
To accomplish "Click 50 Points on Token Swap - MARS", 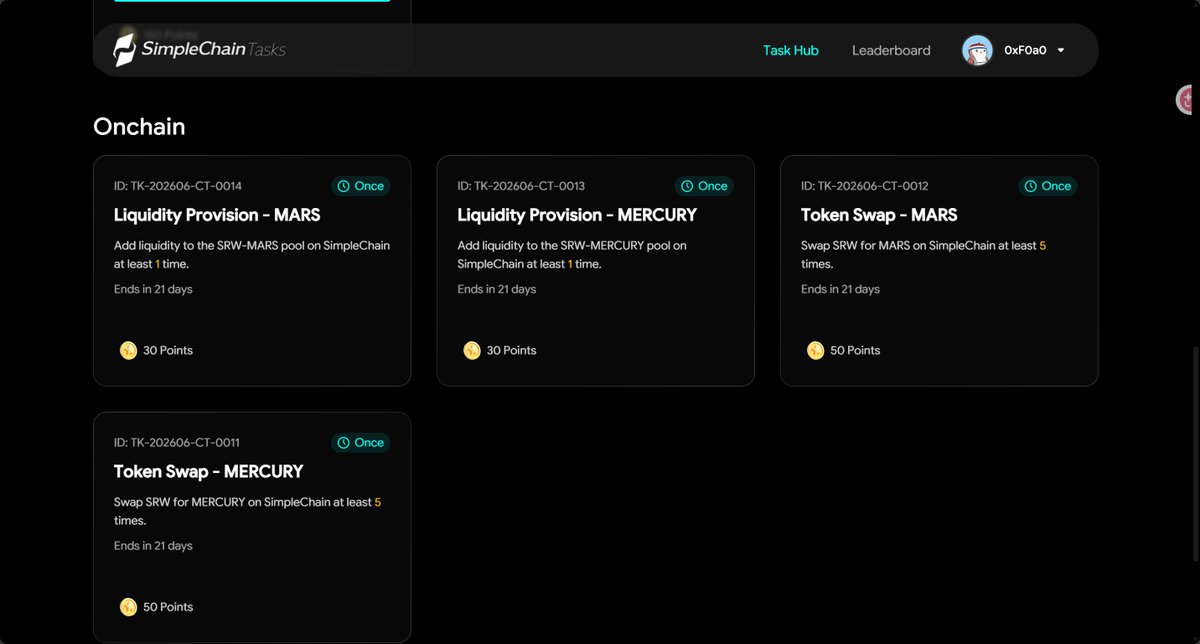I will pyautogui.click(x=855, y=351).
